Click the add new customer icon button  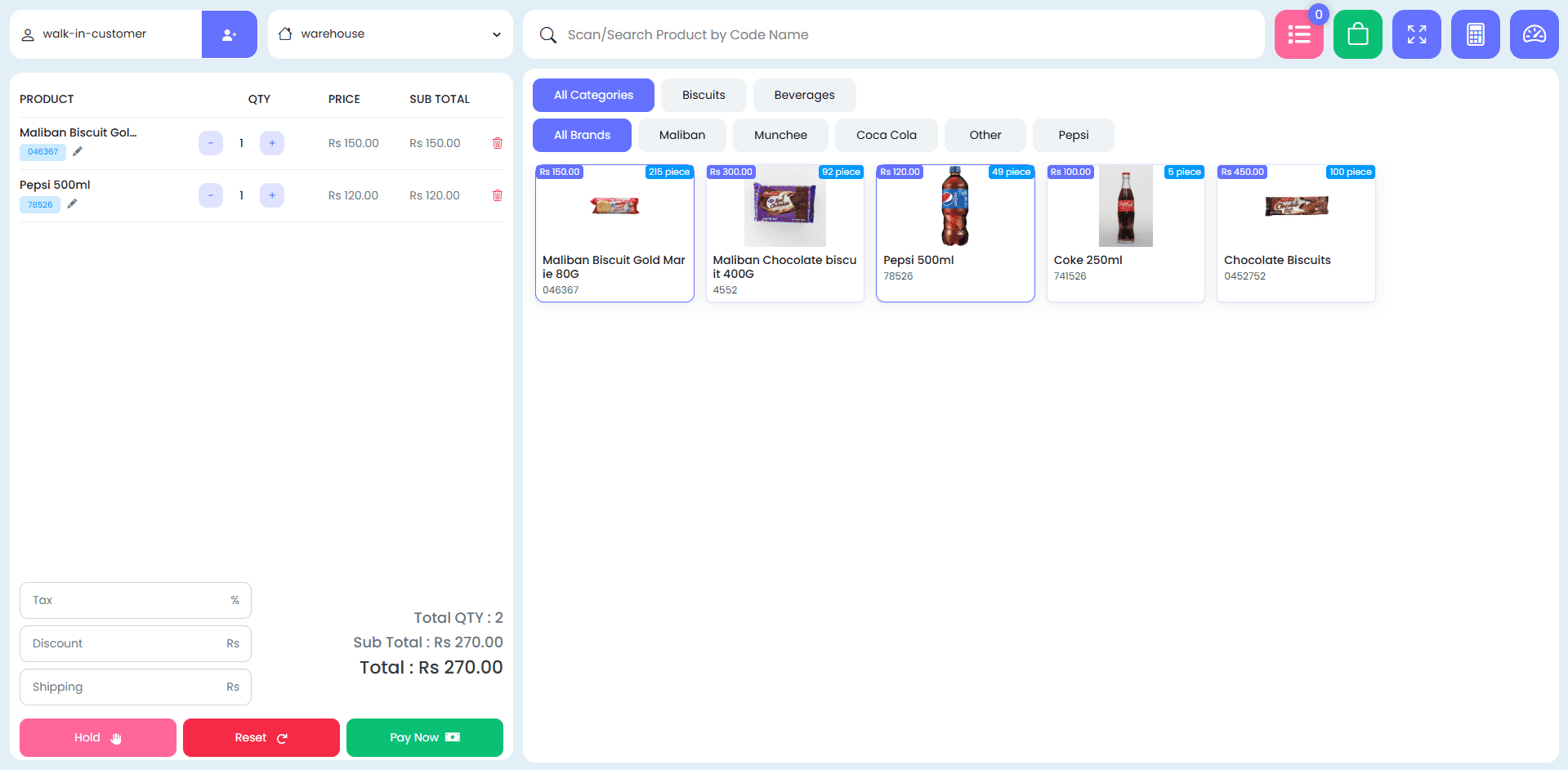230,34
